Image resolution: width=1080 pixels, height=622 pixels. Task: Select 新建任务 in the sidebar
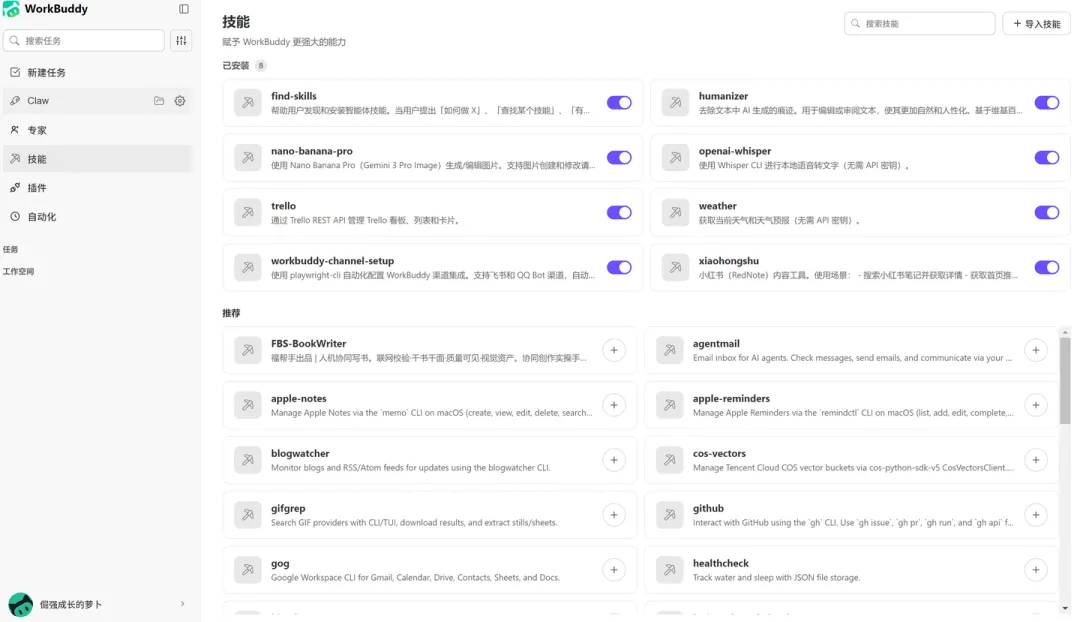[97, 72]
